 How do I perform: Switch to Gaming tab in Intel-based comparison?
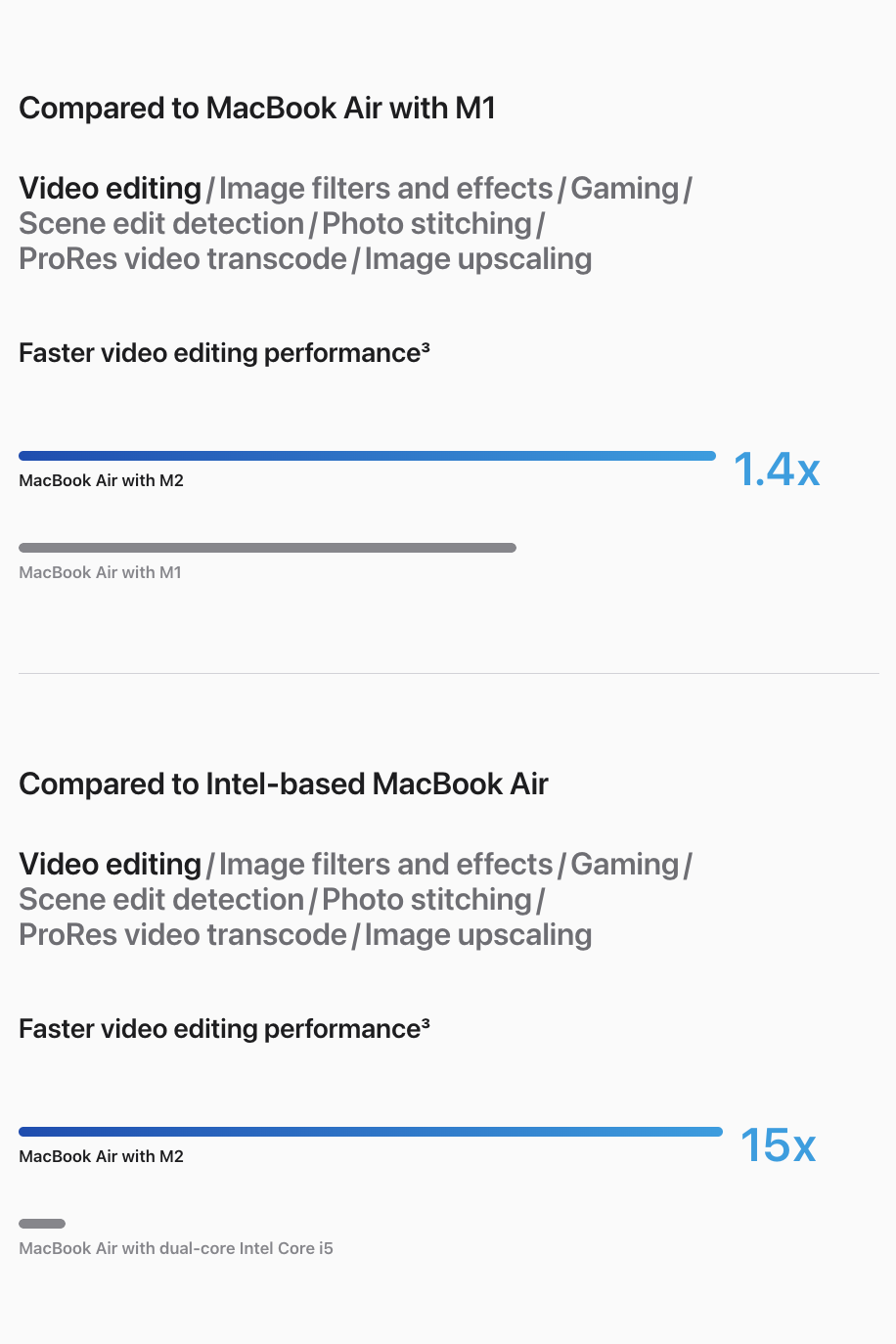[x=624, y=864]
